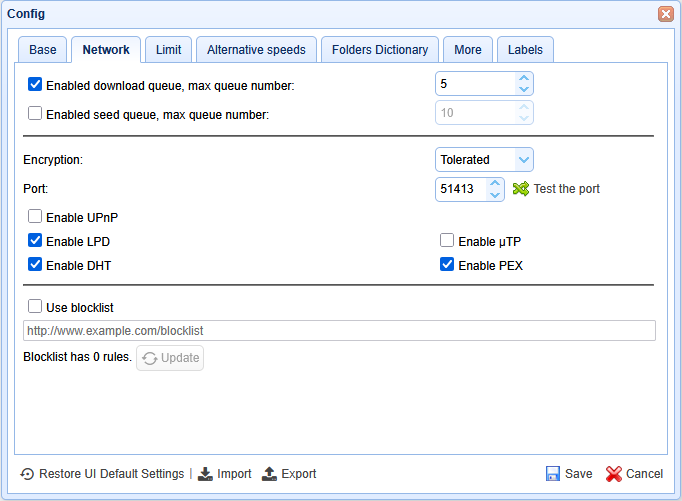
Task: Click the Import icon
Action: (x=205, y=474)
